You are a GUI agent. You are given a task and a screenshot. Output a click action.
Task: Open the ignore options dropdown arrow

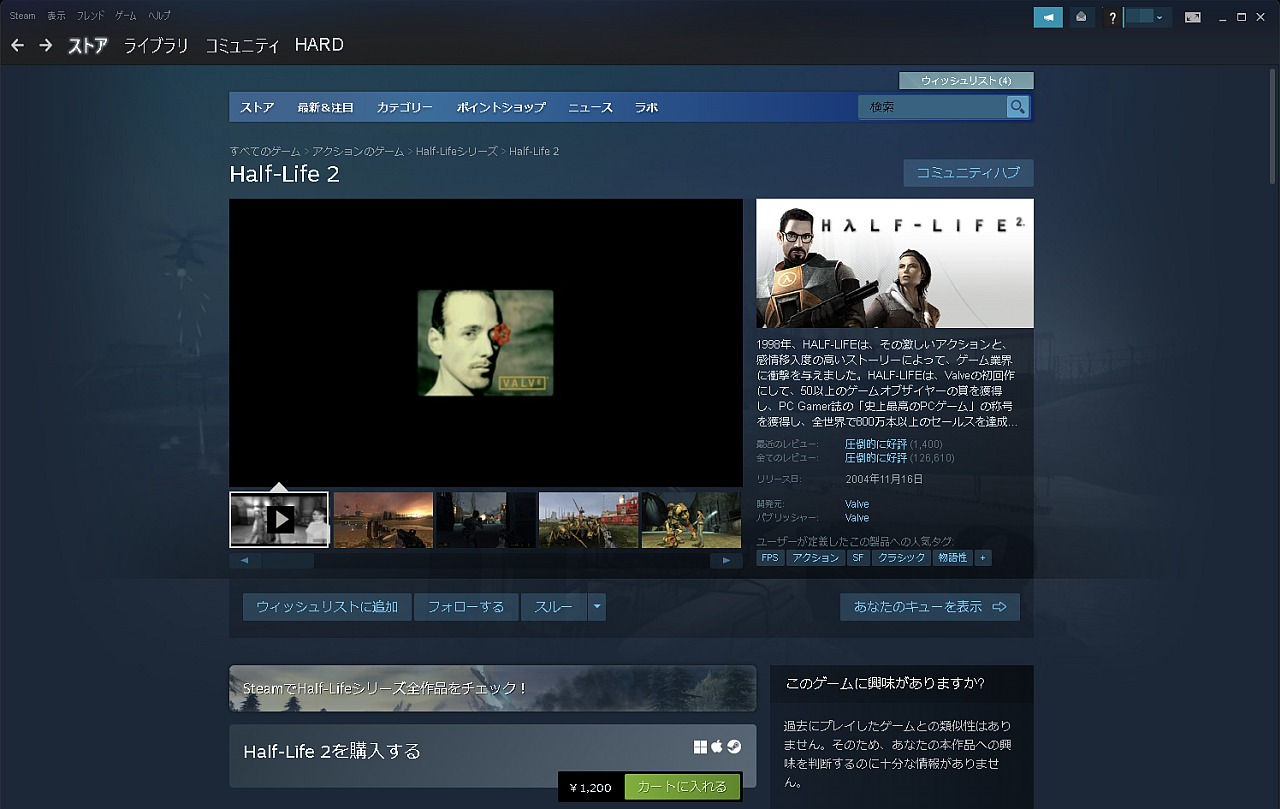597,607
